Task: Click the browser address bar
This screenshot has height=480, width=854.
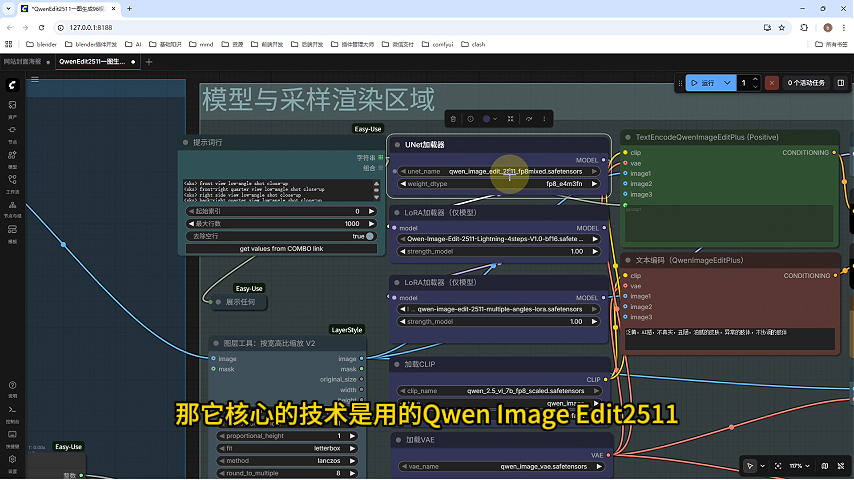Action: tap(403, 27)
